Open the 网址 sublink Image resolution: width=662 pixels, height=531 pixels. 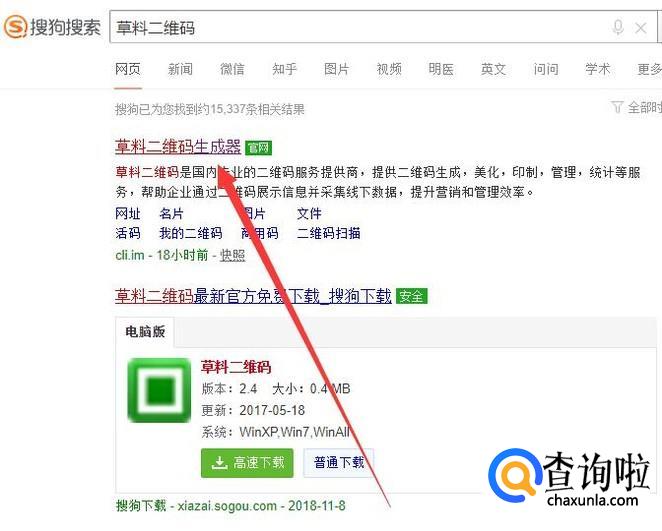pos(128,214)
